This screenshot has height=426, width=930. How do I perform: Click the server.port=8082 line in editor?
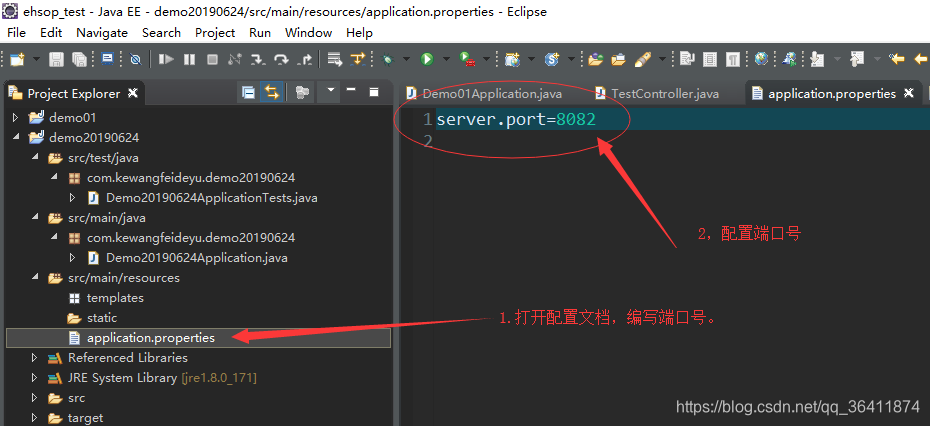[516, 120]
